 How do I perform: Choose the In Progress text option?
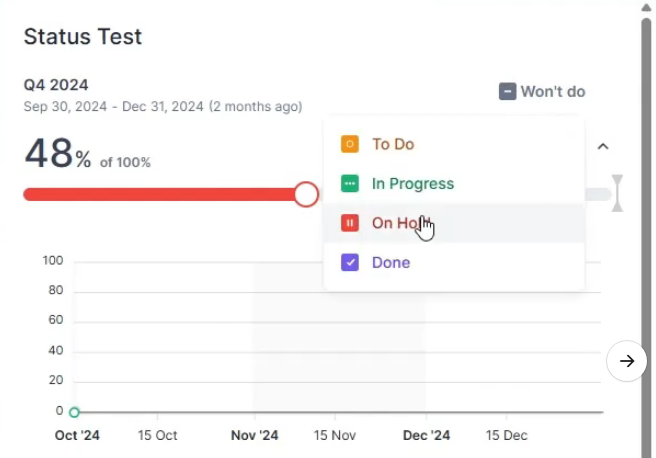tap(413, 184)
